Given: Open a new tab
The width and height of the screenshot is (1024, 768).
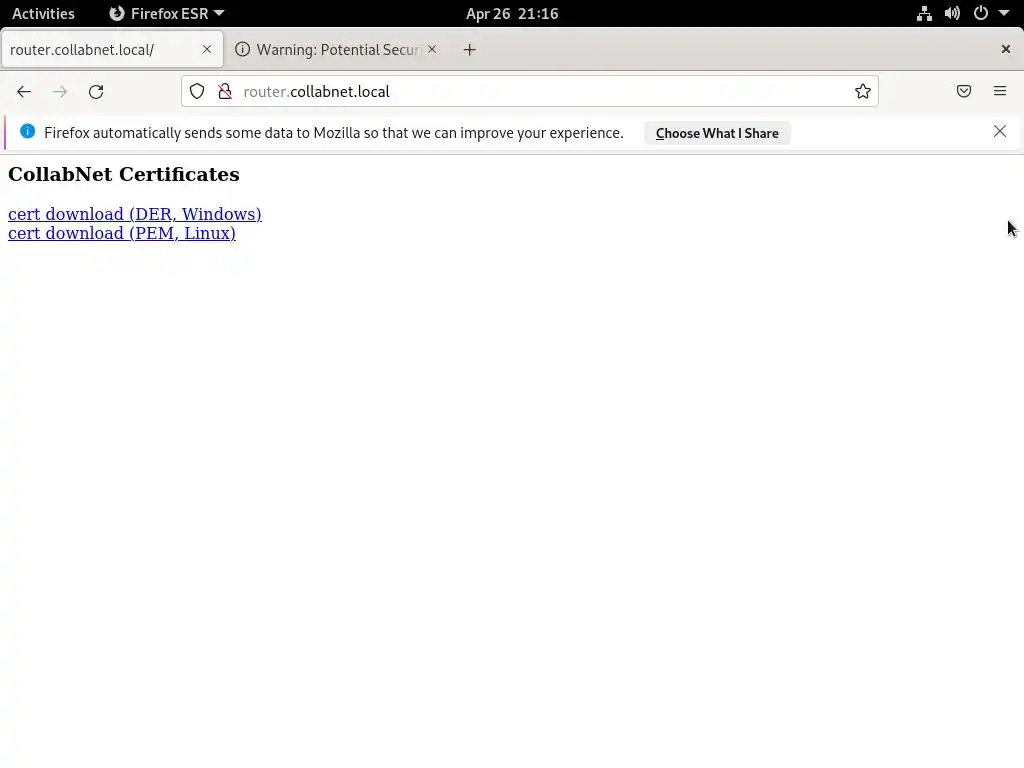Looking at the screenshot, I should [470, 50].
